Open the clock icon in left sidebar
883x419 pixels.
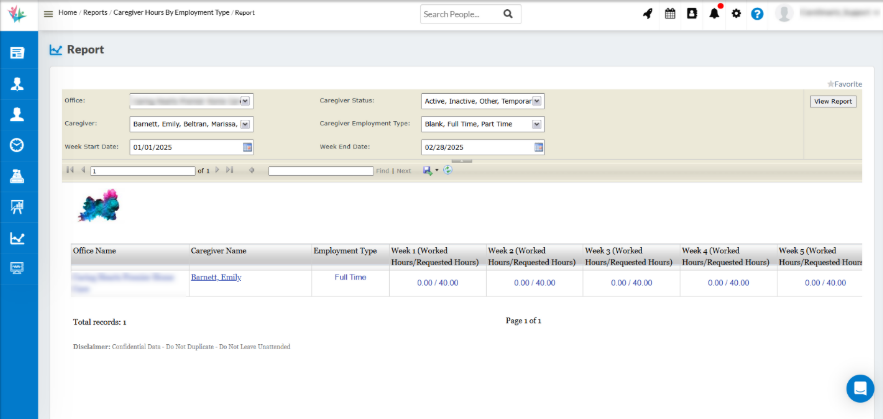pyautogui.click(x=17, y=145)
